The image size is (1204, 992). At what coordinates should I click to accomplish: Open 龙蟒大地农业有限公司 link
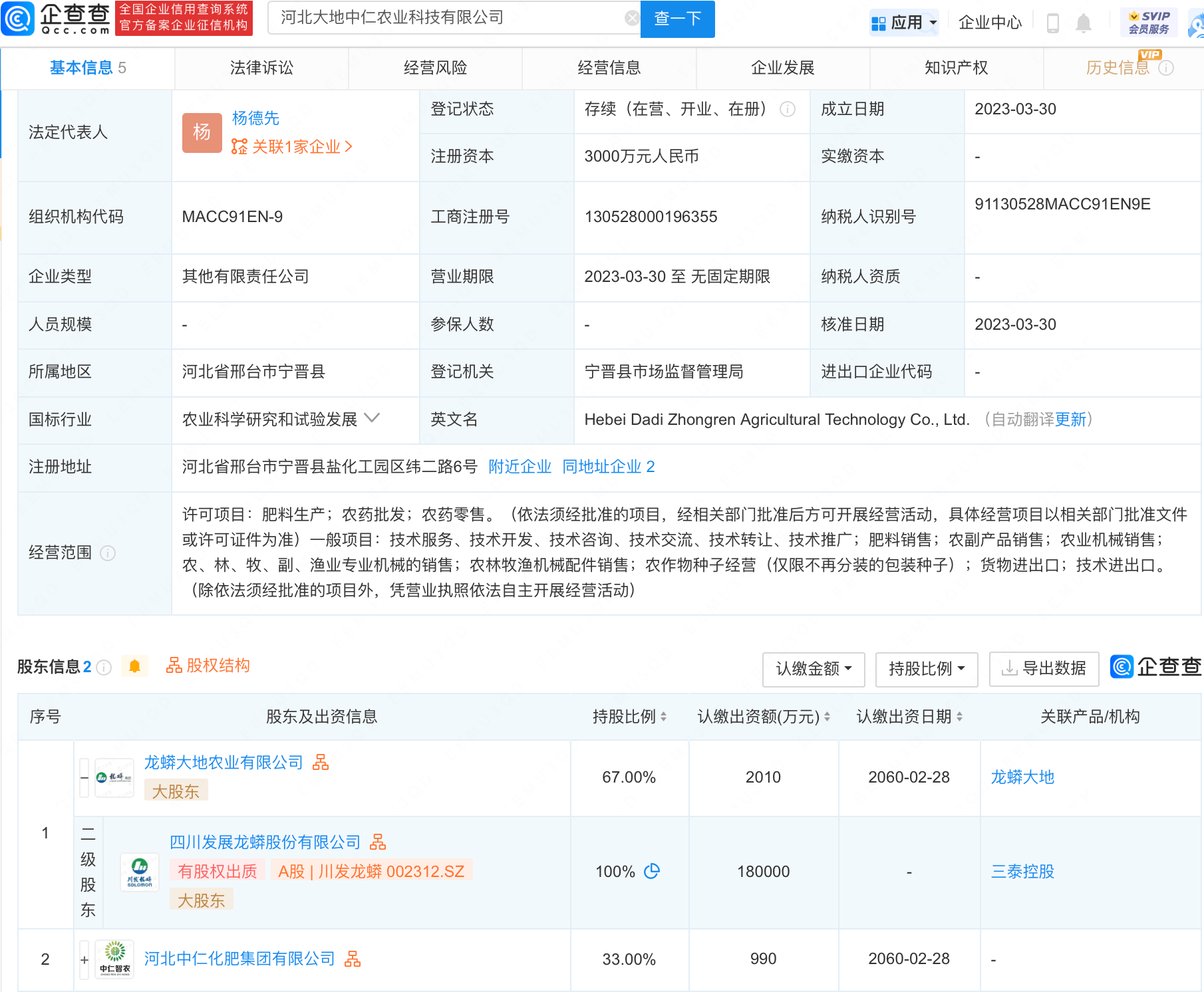[x=224, y=763]
